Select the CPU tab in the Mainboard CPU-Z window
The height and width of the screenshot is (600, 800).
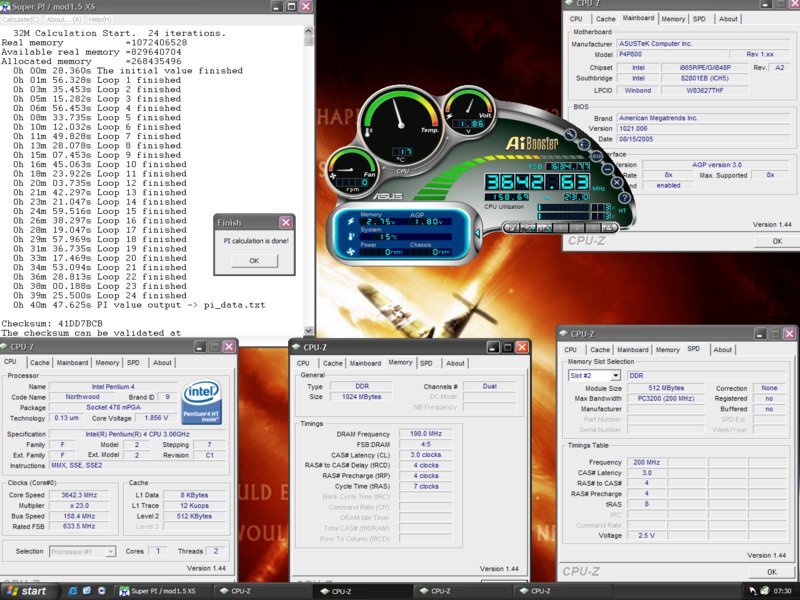point(576,19)
